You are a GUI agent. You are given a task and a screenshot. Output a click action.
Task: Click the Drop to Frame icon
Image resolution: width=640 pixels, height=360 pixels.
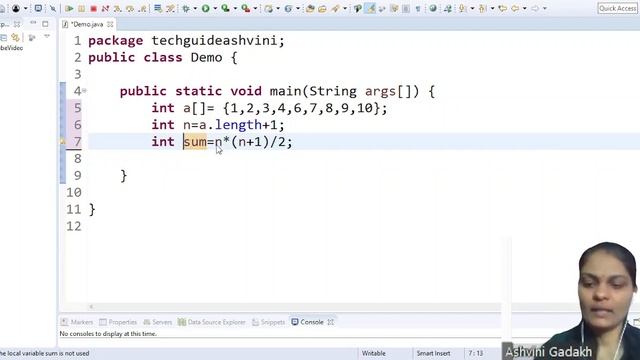158,8
